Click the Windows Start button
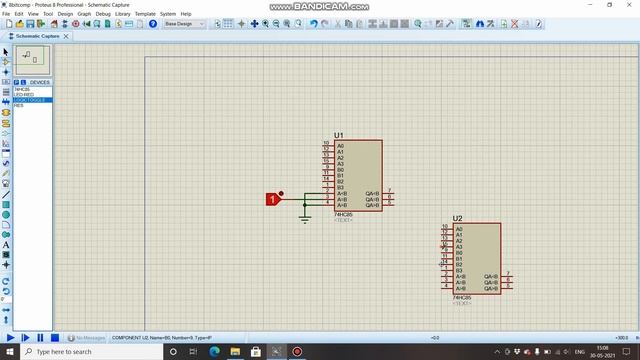This screenshot has width=640, height=360. tap(10, 351)
